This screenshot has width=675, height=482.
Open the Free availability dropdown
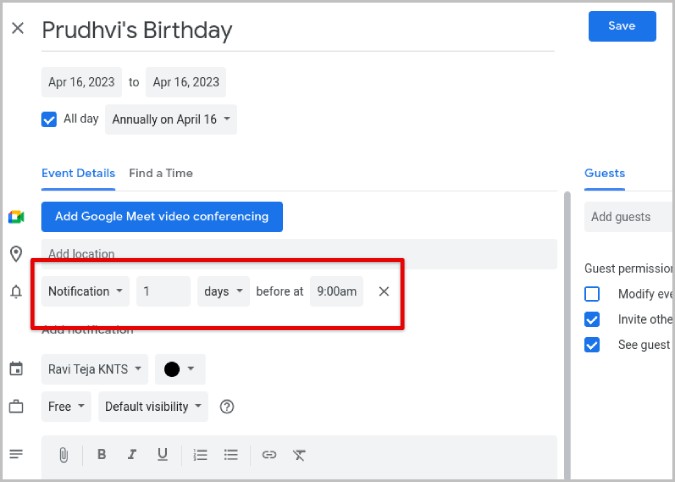[66, 407]
